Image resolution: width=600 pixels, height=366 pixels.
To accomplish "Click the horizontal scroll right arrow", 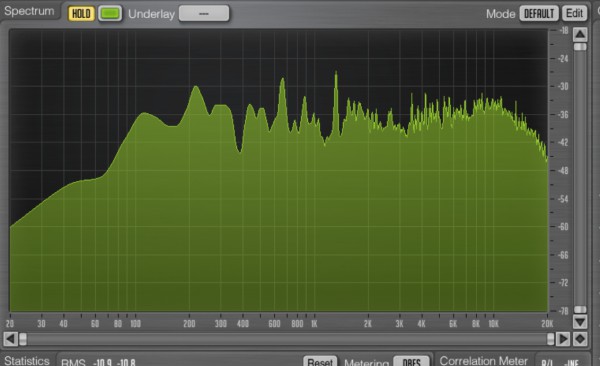I will coord(563,339).
